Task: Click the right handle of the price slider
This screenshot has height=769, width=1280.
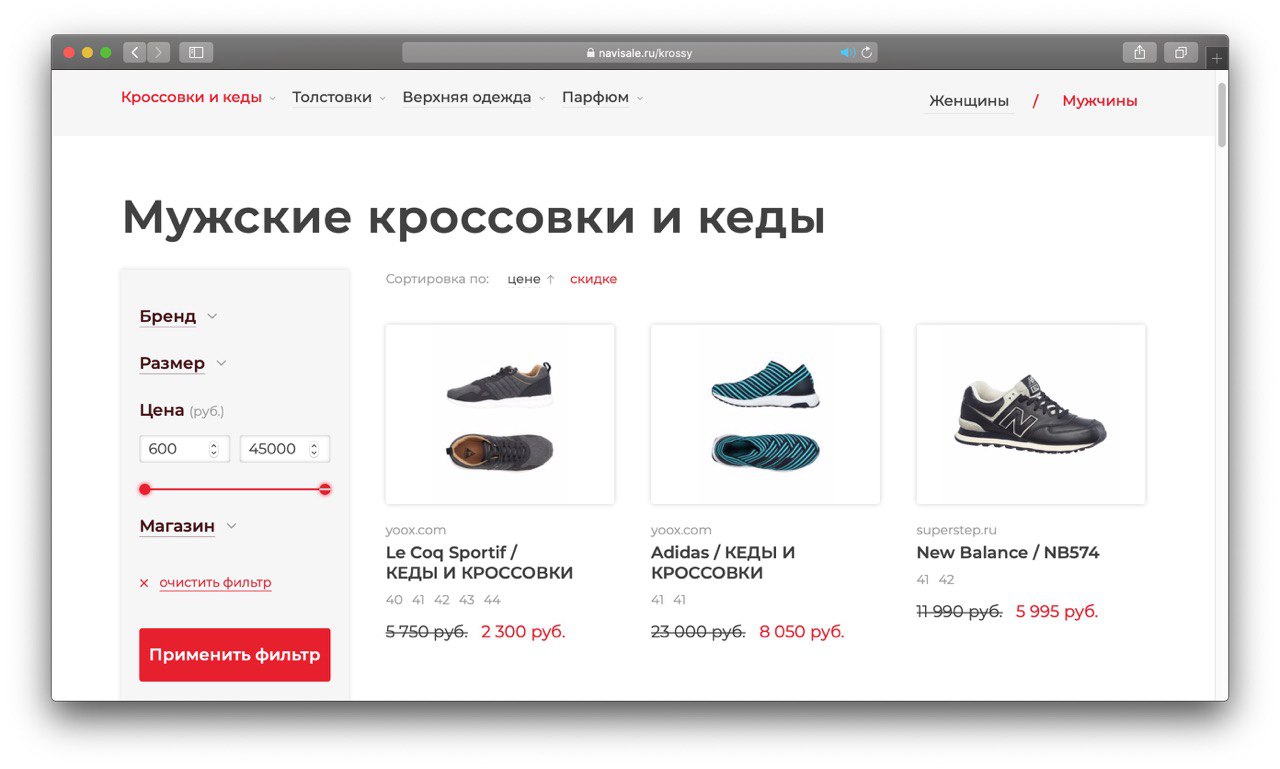Action: pyautogui.click(x=325, y=489)
